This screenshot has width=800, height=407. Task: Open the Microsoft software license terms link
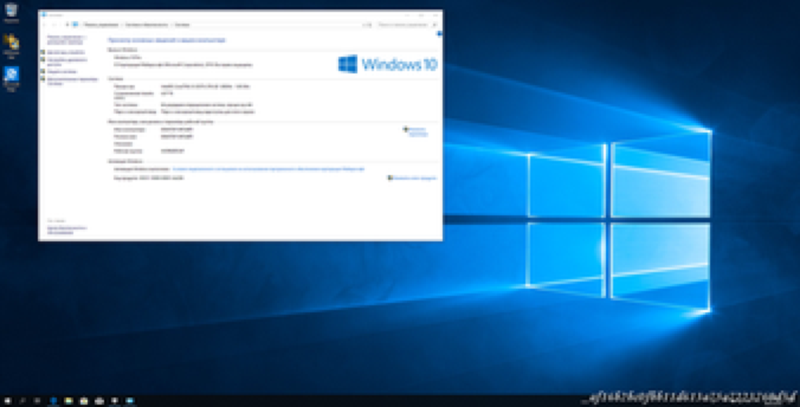[268, 169]
